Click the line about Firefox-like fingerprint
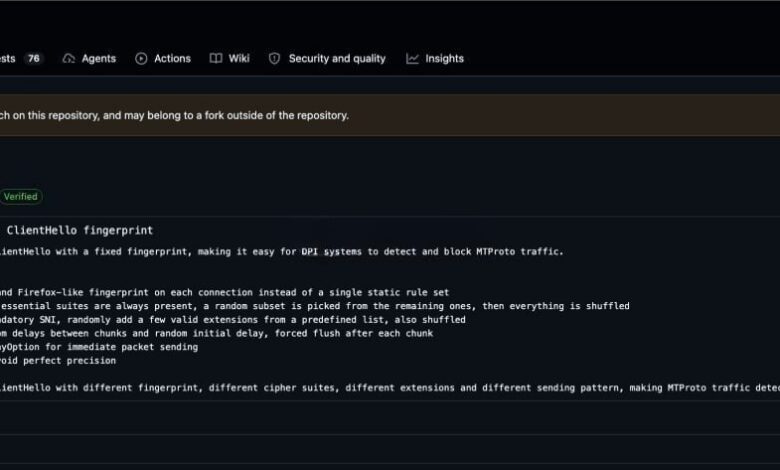Viewport: 780px width, 470px height. (224, 292)
